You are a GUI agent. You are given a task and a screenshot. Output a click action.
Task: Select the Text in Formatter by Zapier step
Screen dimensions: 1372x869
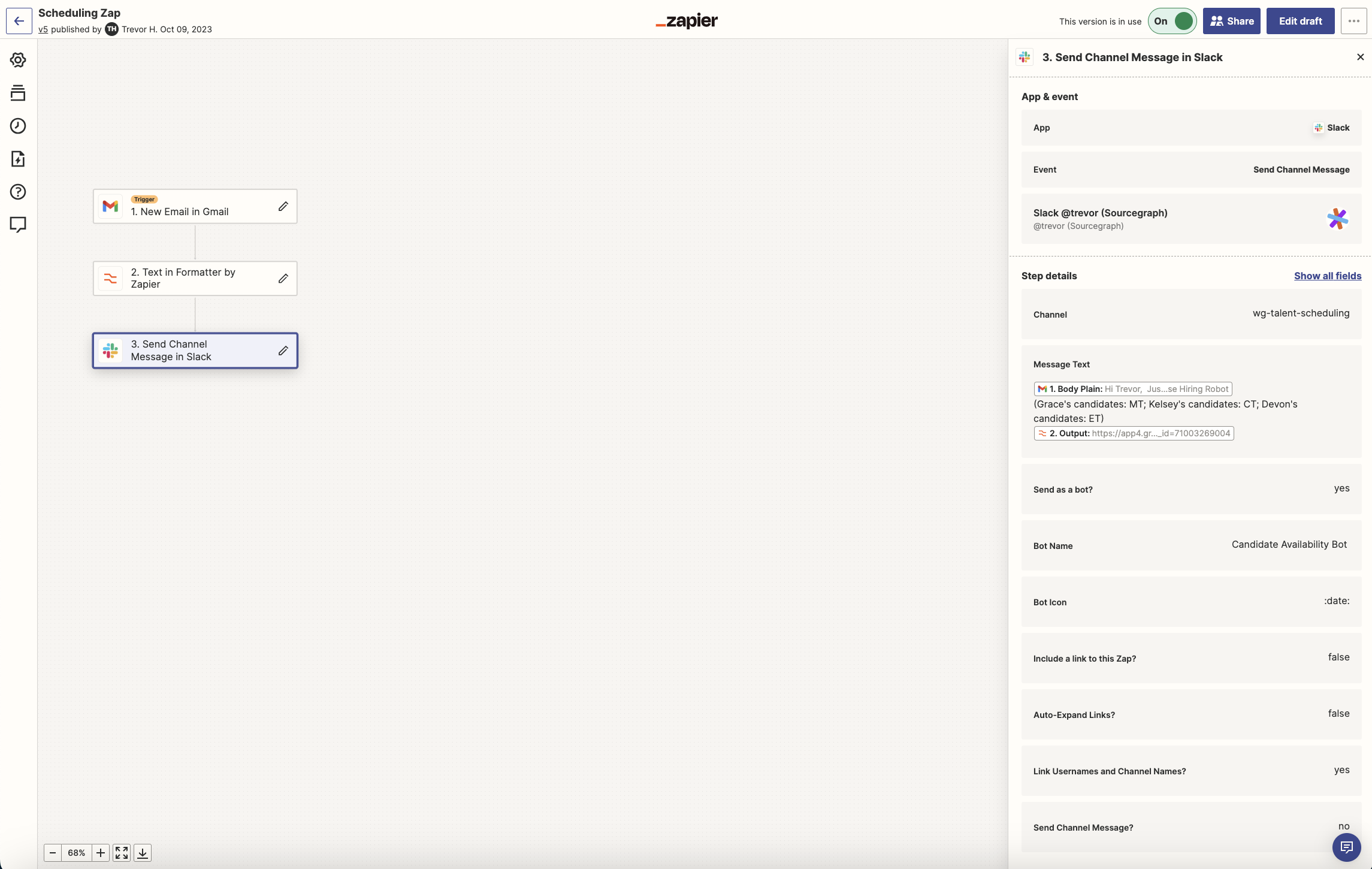point(195,278)
